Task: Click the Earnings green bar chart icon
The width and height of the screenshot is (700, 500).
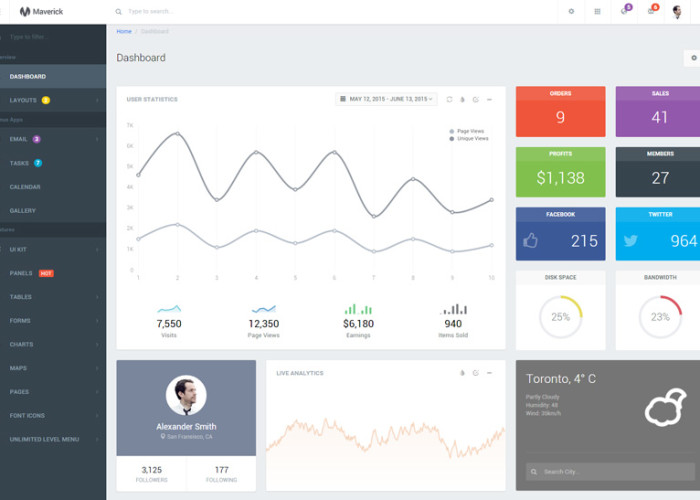Action: 358,308
